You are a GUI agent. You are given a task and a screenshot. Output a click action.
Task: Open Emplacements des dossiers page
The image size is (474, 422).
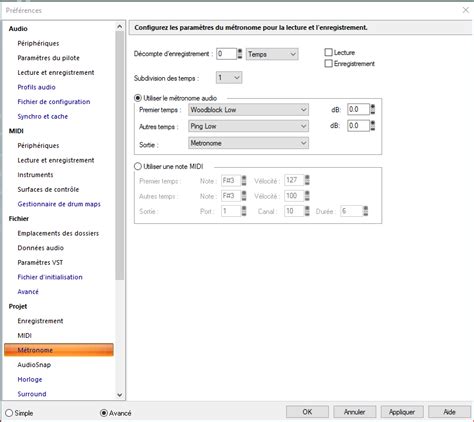[58, 233]
